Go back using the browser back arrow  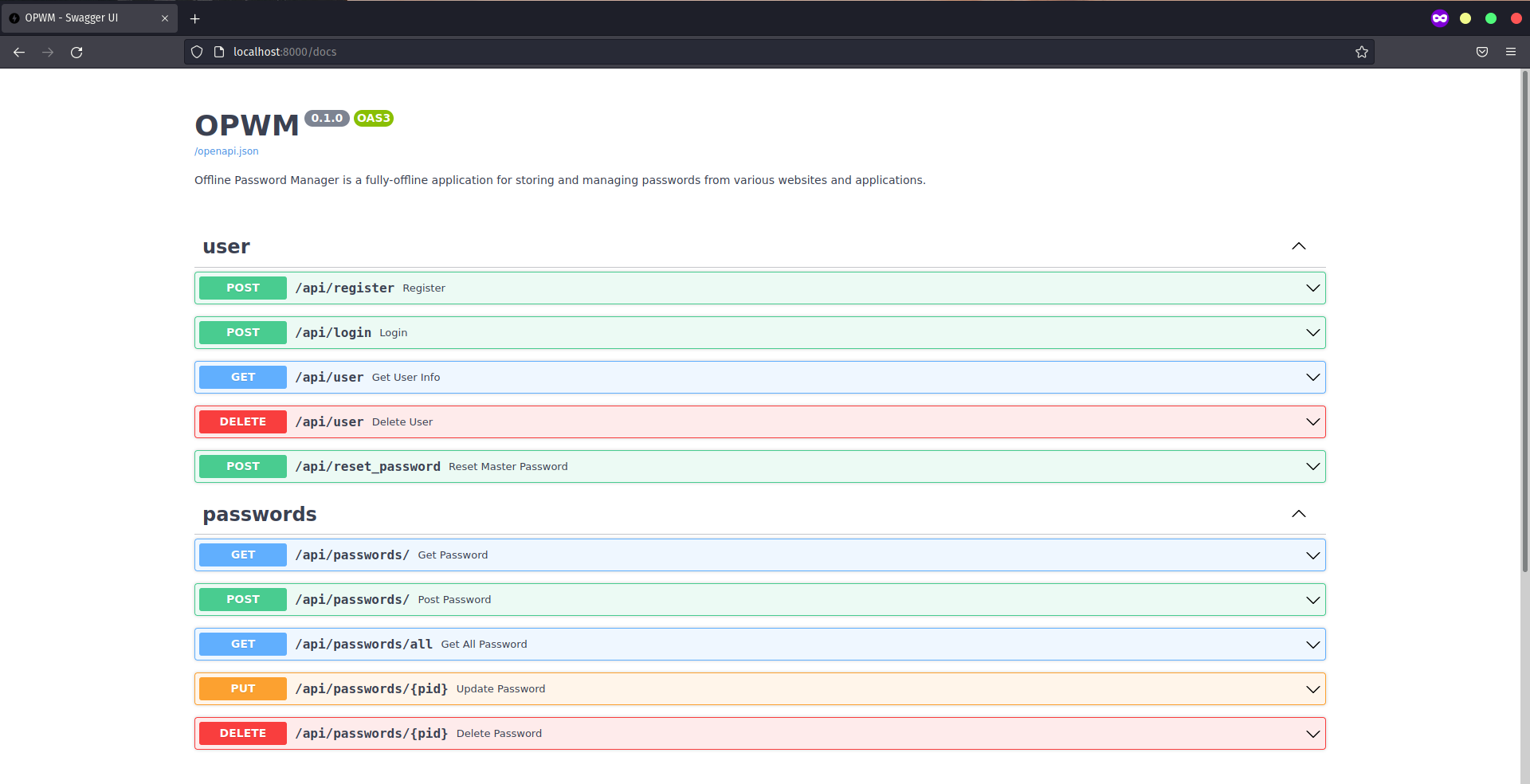(x=19, y=52)
